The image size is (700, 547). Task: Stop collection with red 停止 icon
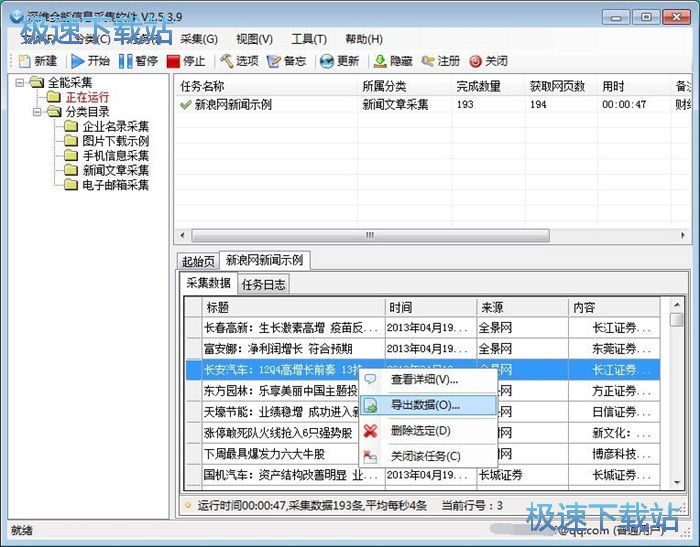pos(173,61)
